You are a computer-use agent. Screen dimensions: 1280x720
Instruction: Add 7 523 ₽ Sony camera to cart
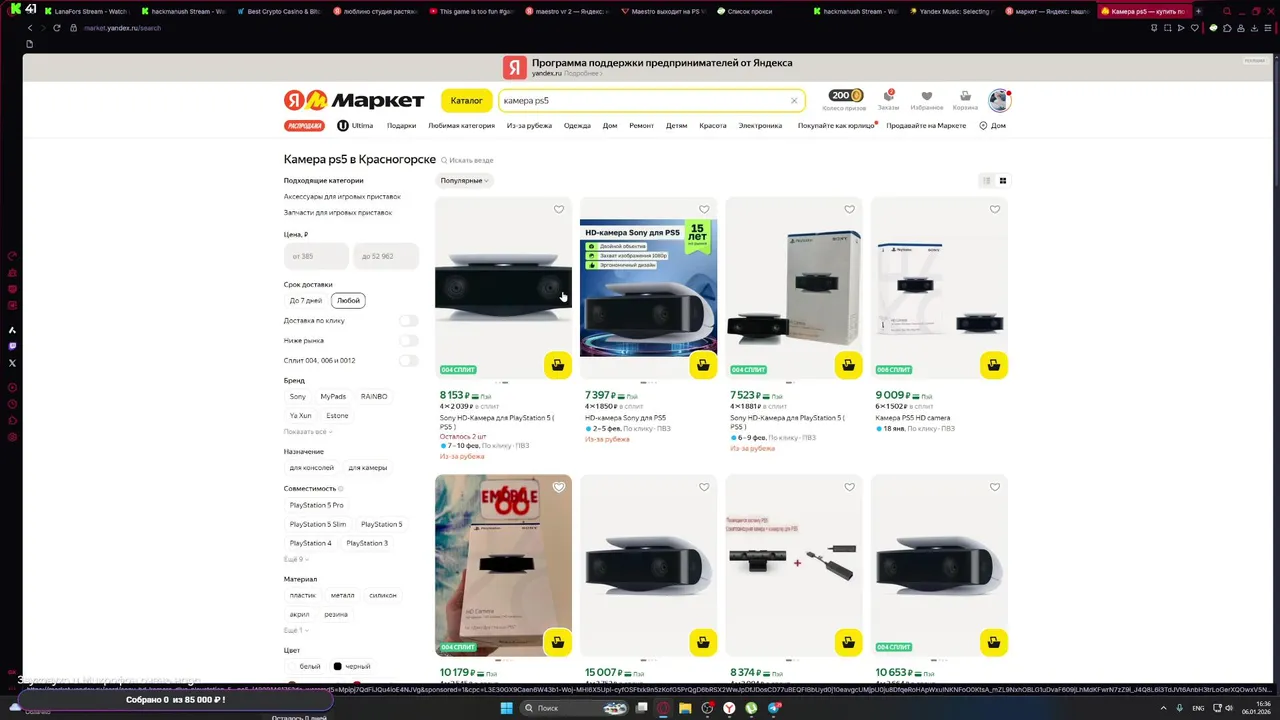848,365
